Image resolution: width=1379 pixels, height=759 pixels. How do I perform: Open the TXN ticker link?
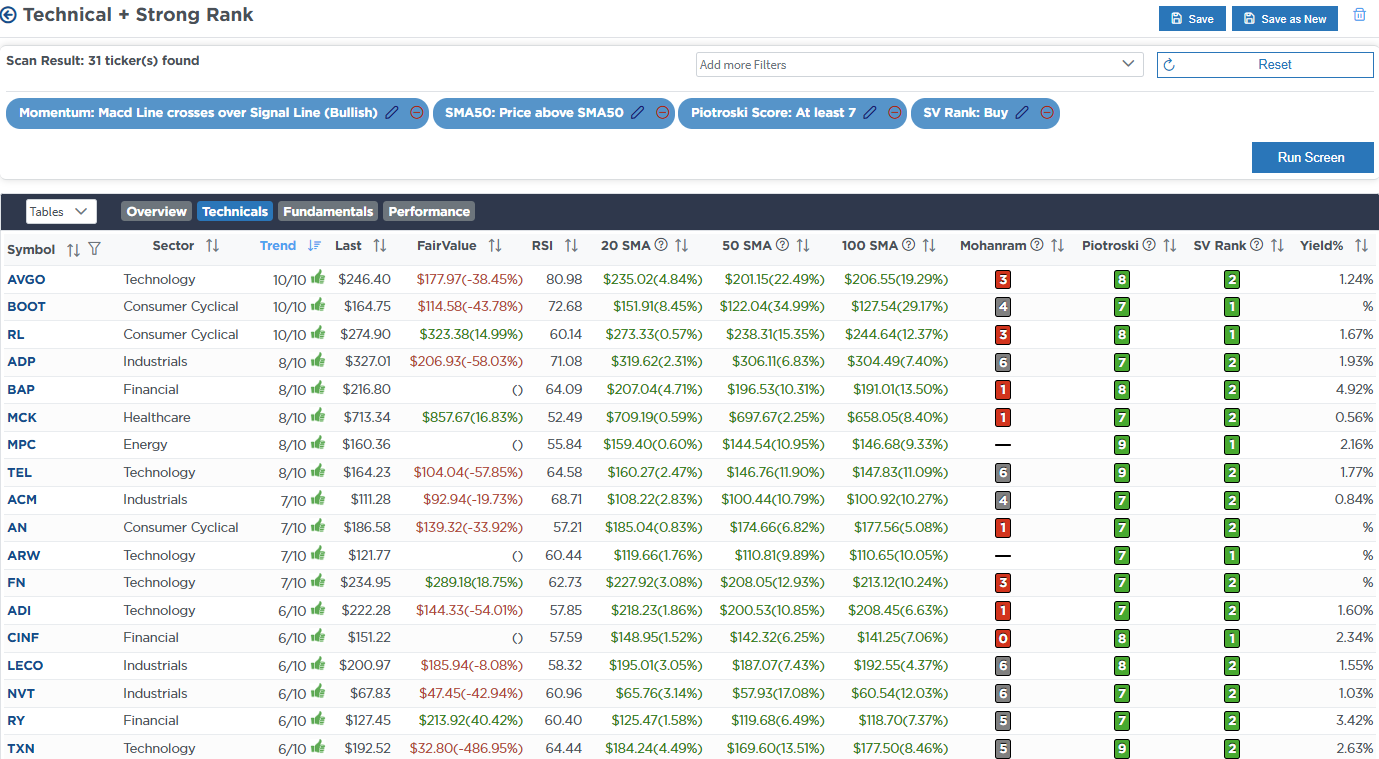click(21, 748)
